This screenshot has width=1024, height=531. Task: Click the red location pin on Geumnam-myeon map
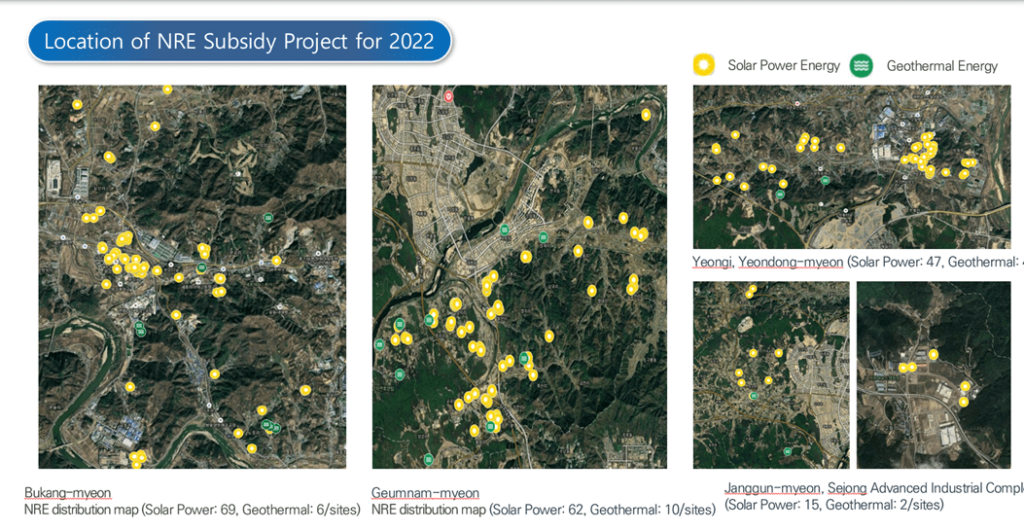click(449, 97)
